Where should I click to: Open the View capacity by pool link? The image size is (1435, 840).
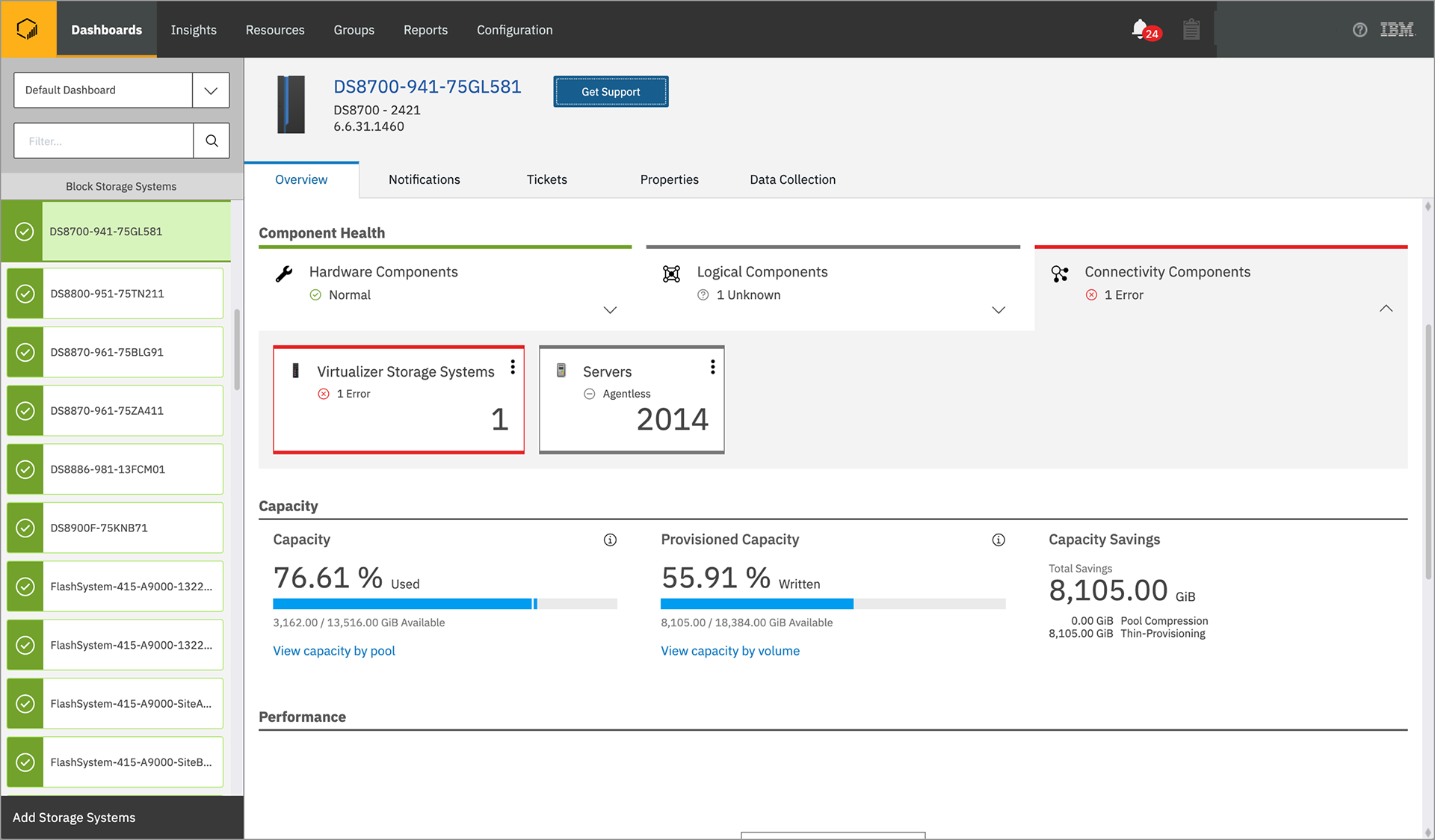click(x=334, y=651)
